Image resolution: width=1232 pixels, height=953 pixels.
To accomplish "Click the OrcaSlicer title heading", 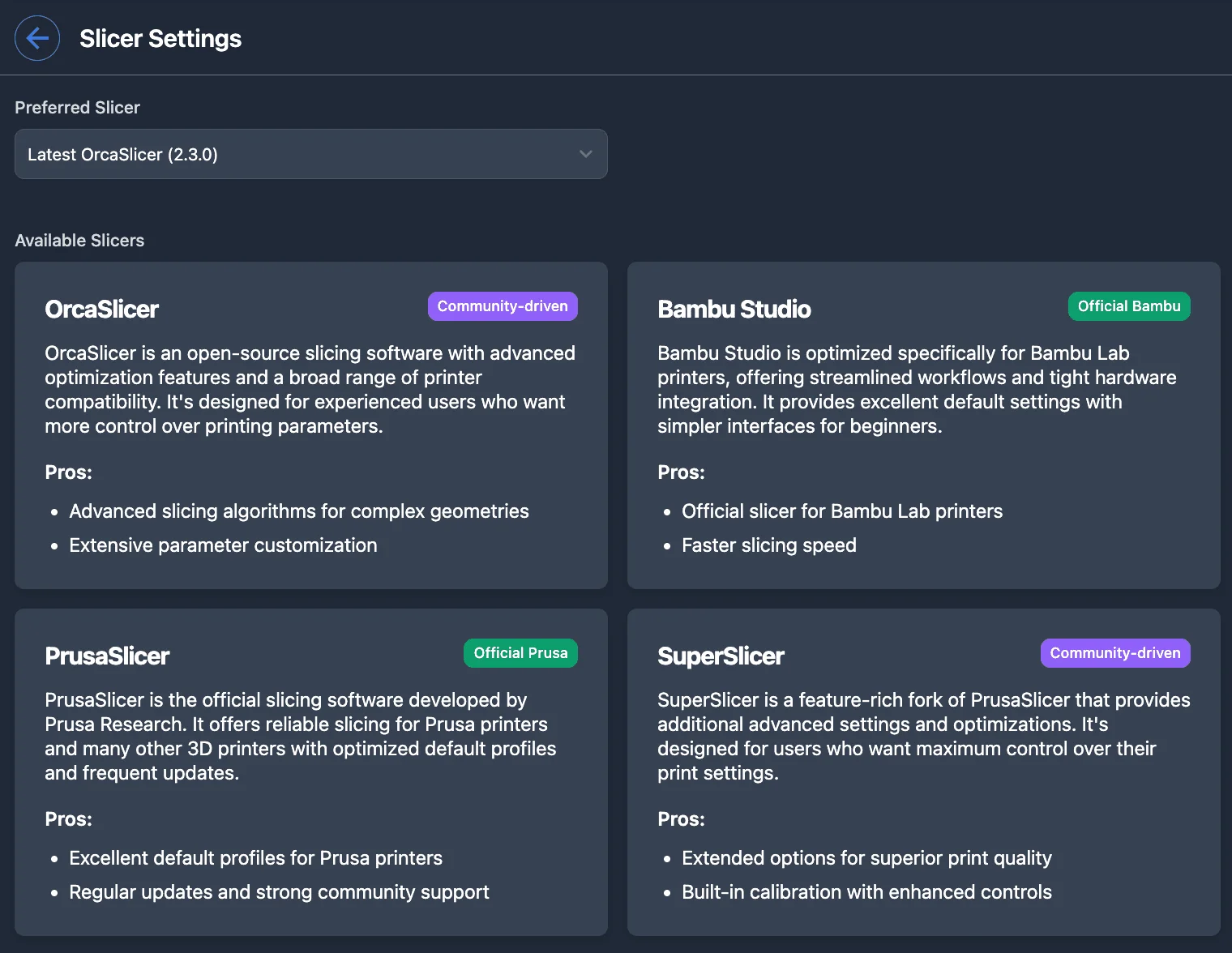I will click(x=102, y=309).
